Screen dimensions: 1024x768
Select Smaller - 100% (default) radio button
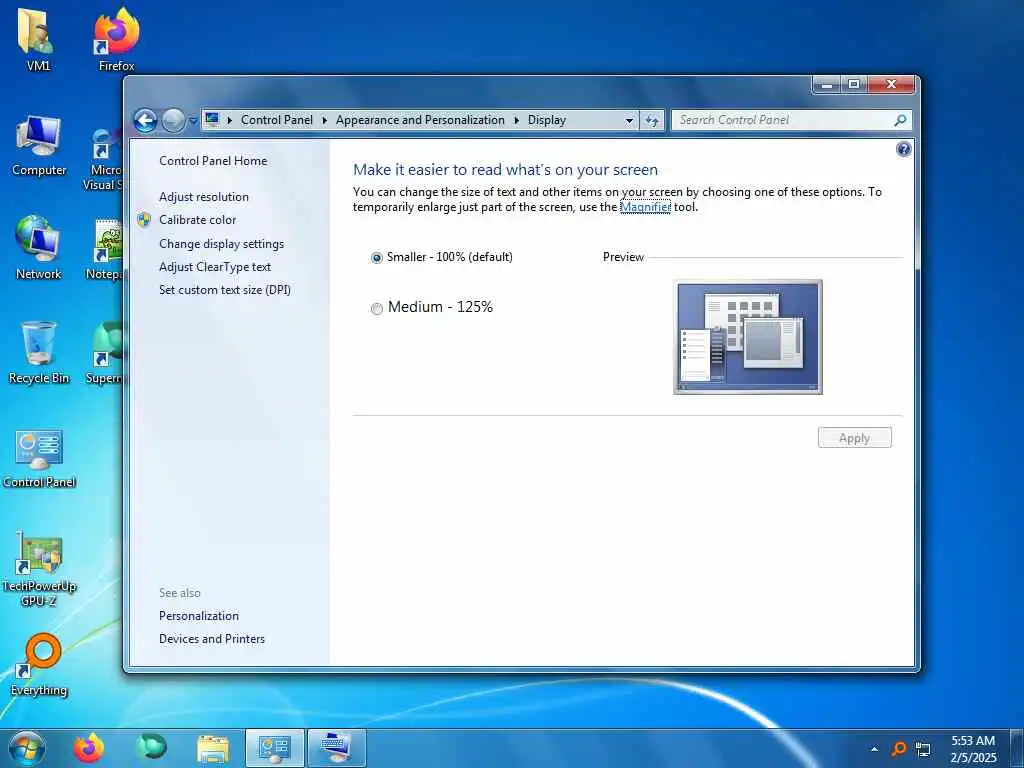[x=377, y=258]
